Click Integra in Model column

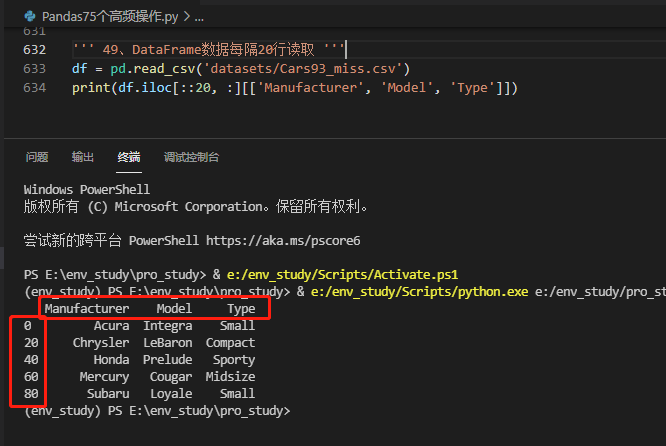[168, 326]
